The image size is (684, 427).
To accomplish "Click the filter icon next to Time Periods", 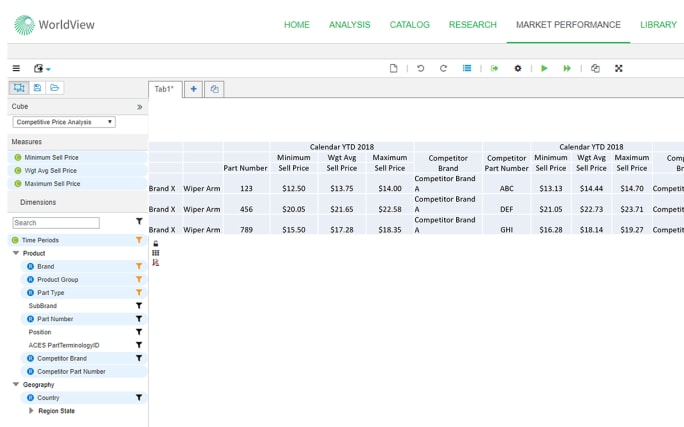I will [x=139, y=240].
